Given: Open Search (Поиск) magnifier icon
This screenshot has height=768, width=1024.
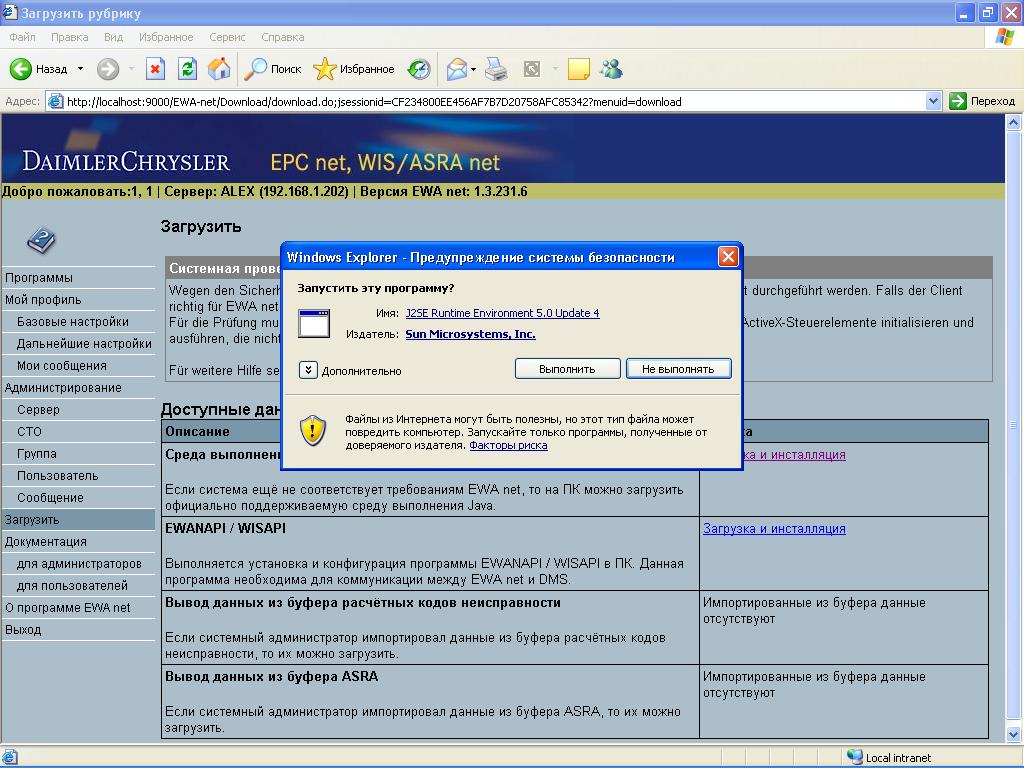Looking at the screenshot, I should coord(255,69).
